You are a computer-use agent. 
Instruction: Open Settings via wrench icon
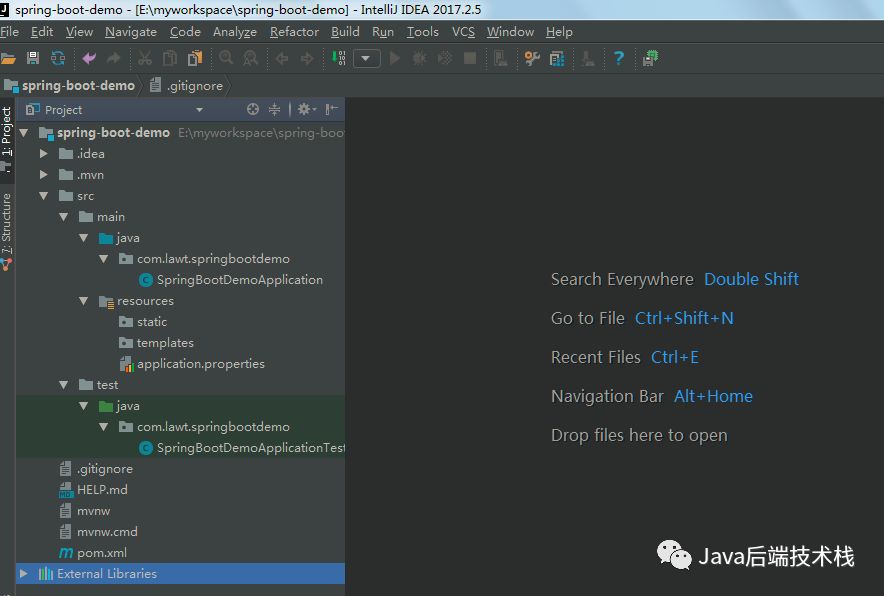tap(532, 58)
